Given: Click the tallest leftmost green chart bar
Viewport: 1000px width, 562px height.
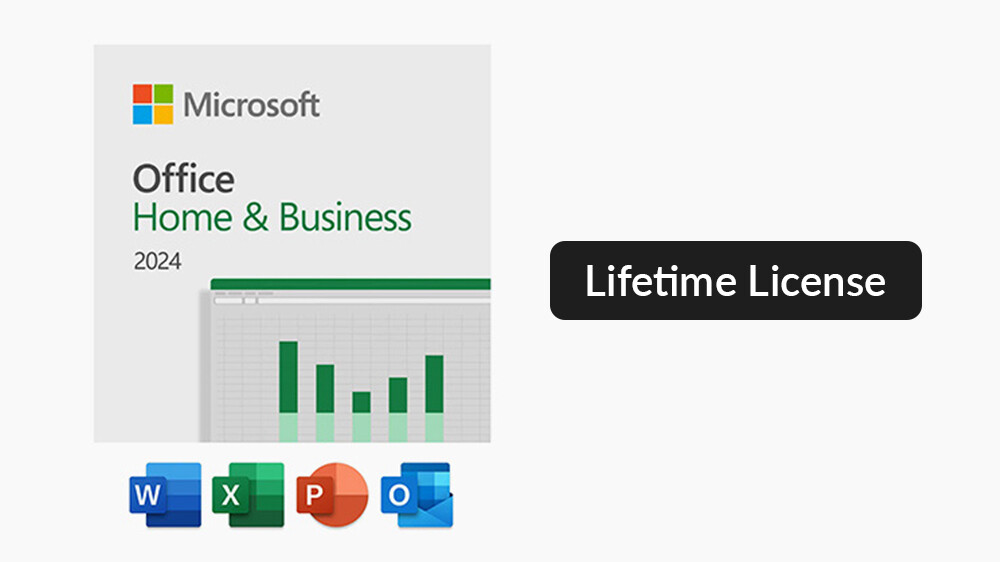Looking at the screenshot, I should point(288,376).
